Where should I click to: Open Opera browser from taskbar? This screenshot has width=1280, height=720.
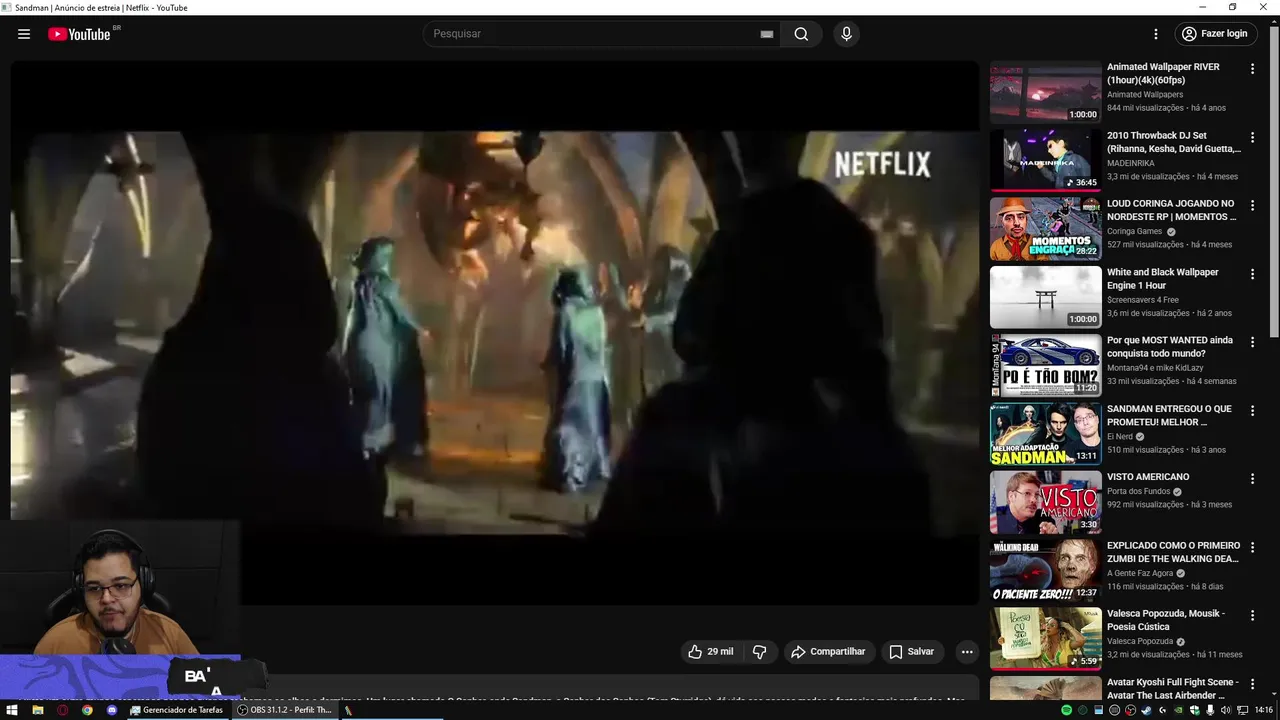(62, 710)
